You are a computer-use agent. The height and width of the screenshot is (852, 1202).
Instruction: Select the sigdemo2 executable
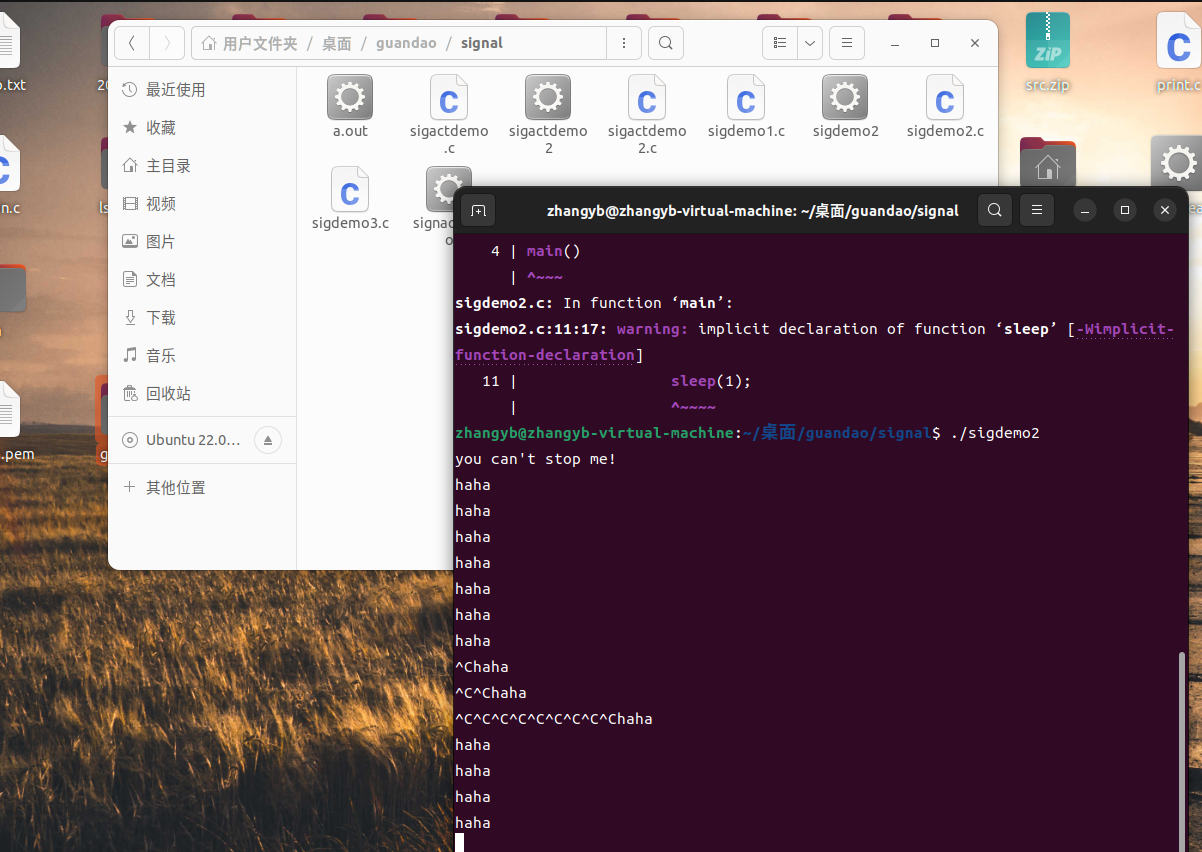pyautogui.click(x=845, y=106)
